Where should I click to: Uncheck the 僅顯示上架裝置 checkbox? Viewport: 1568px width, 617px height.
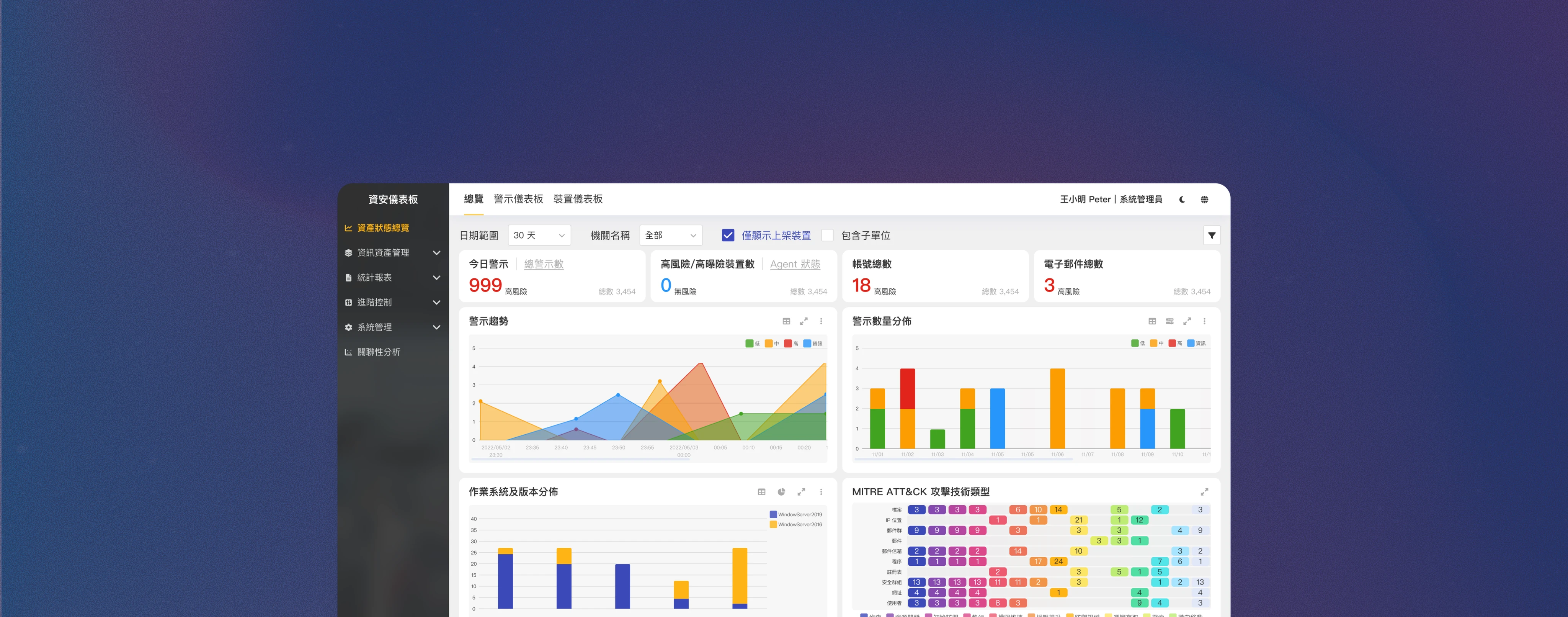[727, 235]
